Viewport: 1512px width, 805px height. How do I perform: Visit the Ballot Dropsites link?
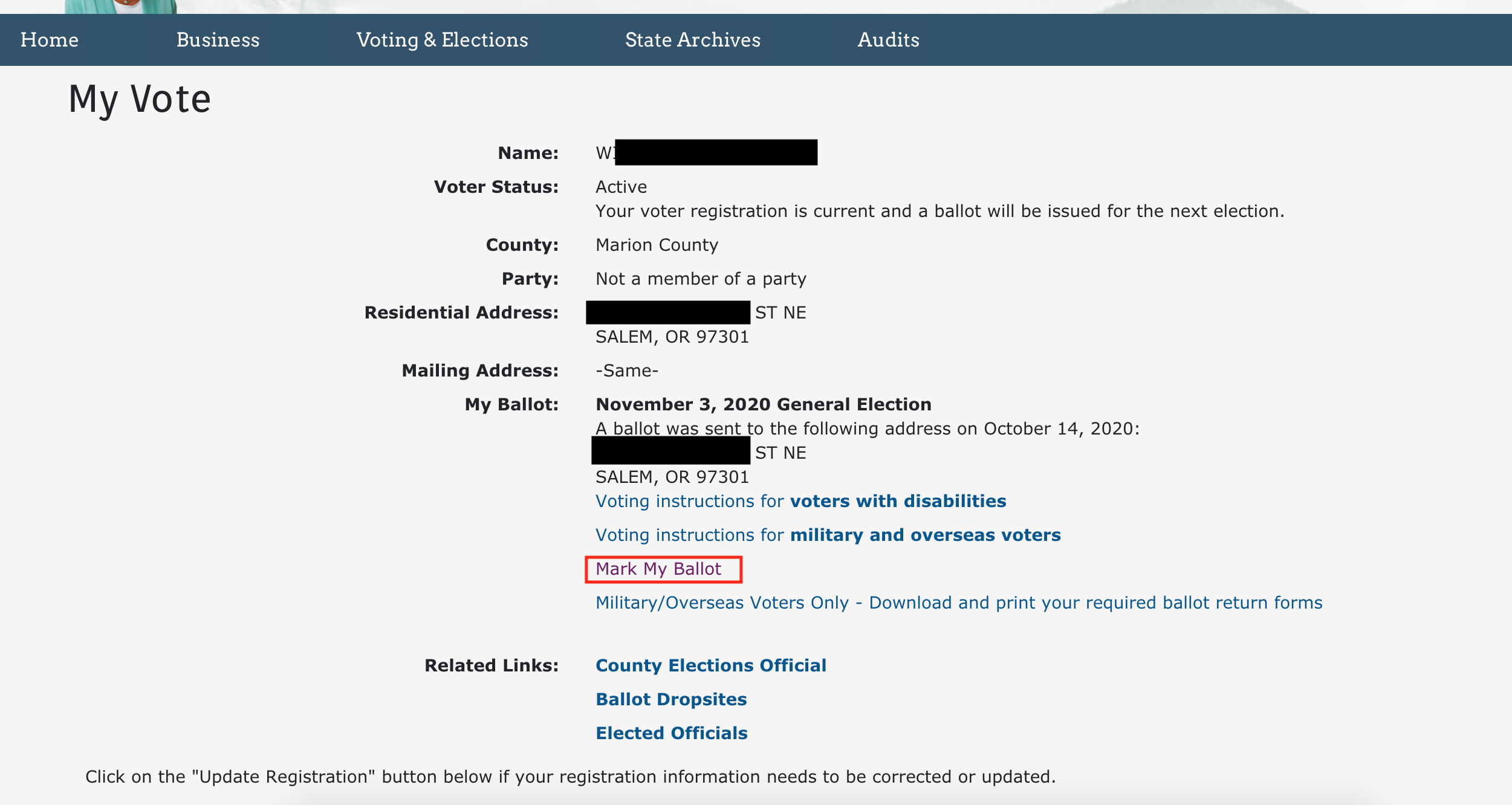[671, 699]
